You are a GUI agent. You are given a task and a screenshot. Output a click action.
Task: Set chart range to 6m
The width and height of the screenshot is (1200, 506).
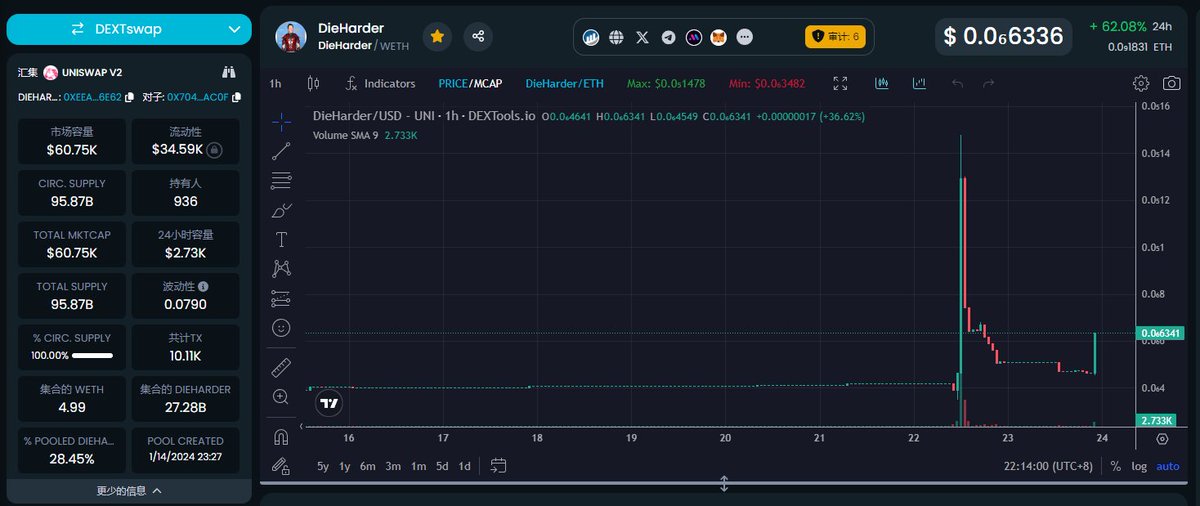click(368, 466)
